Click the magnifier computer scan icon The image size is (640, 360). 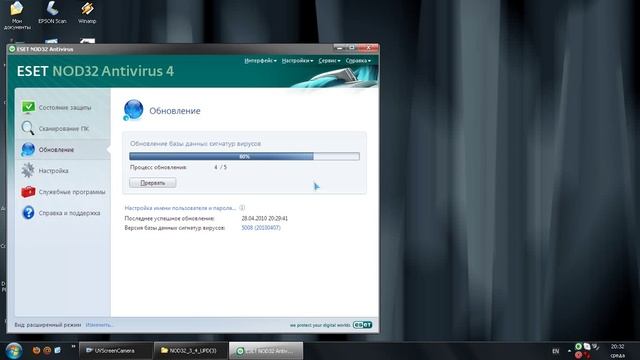28,128
